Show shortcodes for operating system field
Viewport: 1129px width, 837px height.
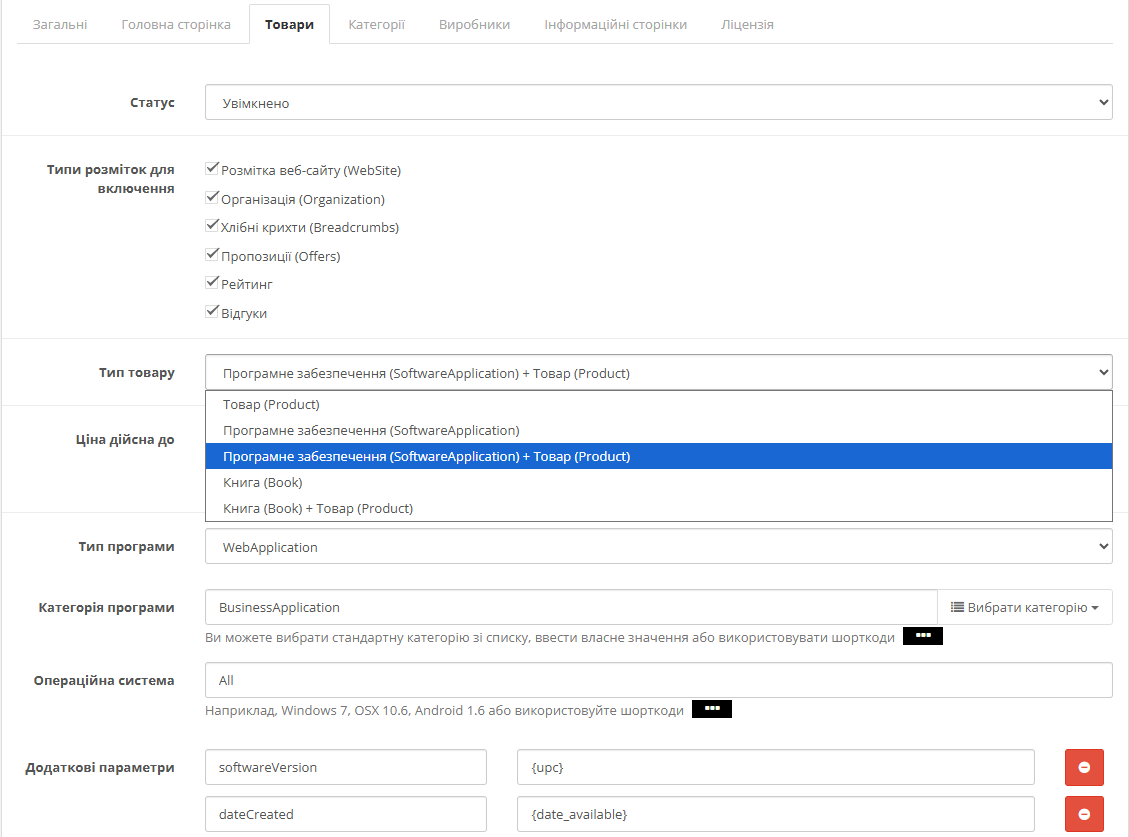coord(712,710)
